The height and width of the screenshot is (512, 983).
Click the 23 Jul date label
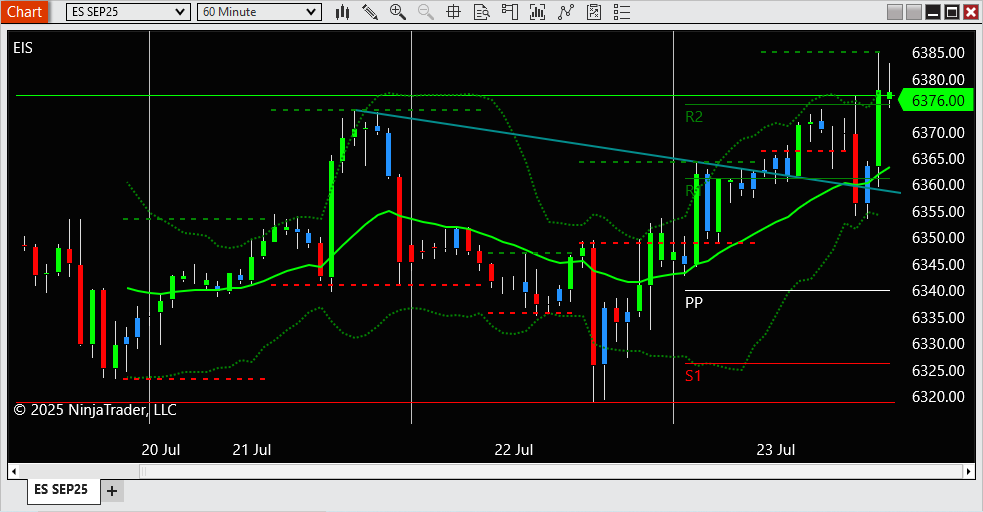[775, 449]
